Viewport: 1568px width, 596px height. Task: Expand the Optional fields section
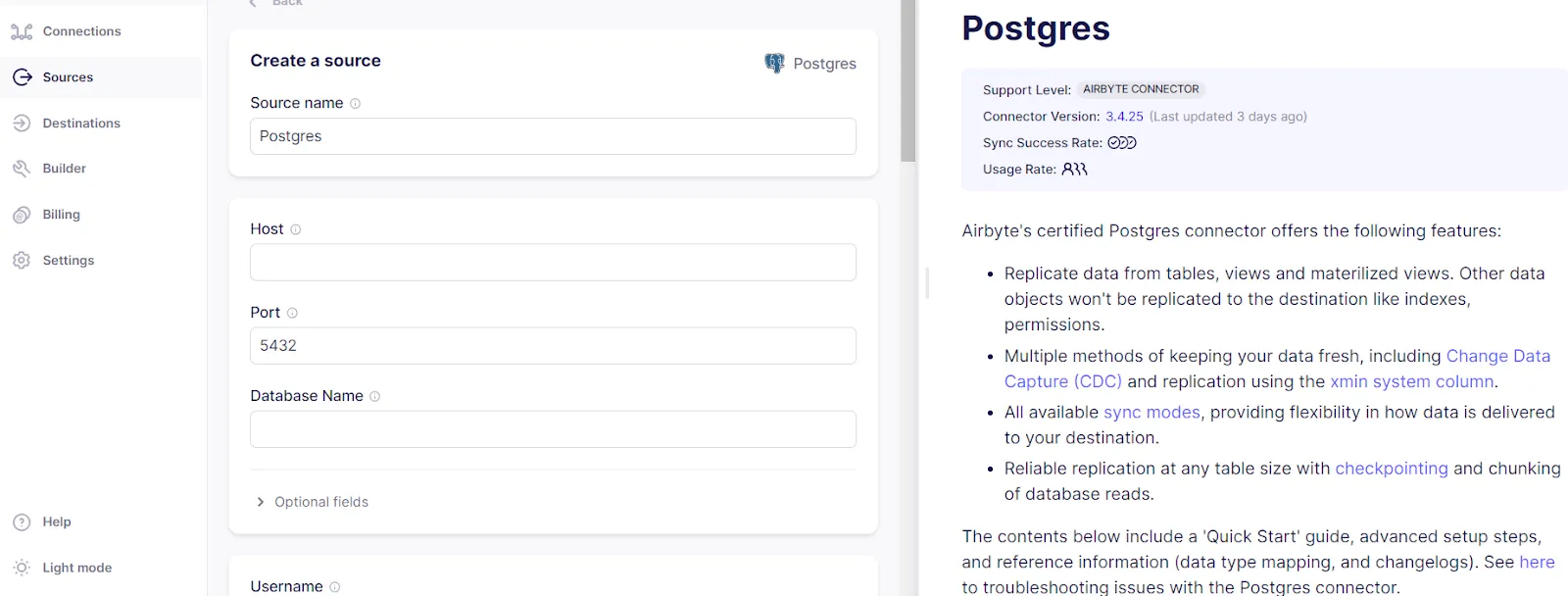point(312,502)
